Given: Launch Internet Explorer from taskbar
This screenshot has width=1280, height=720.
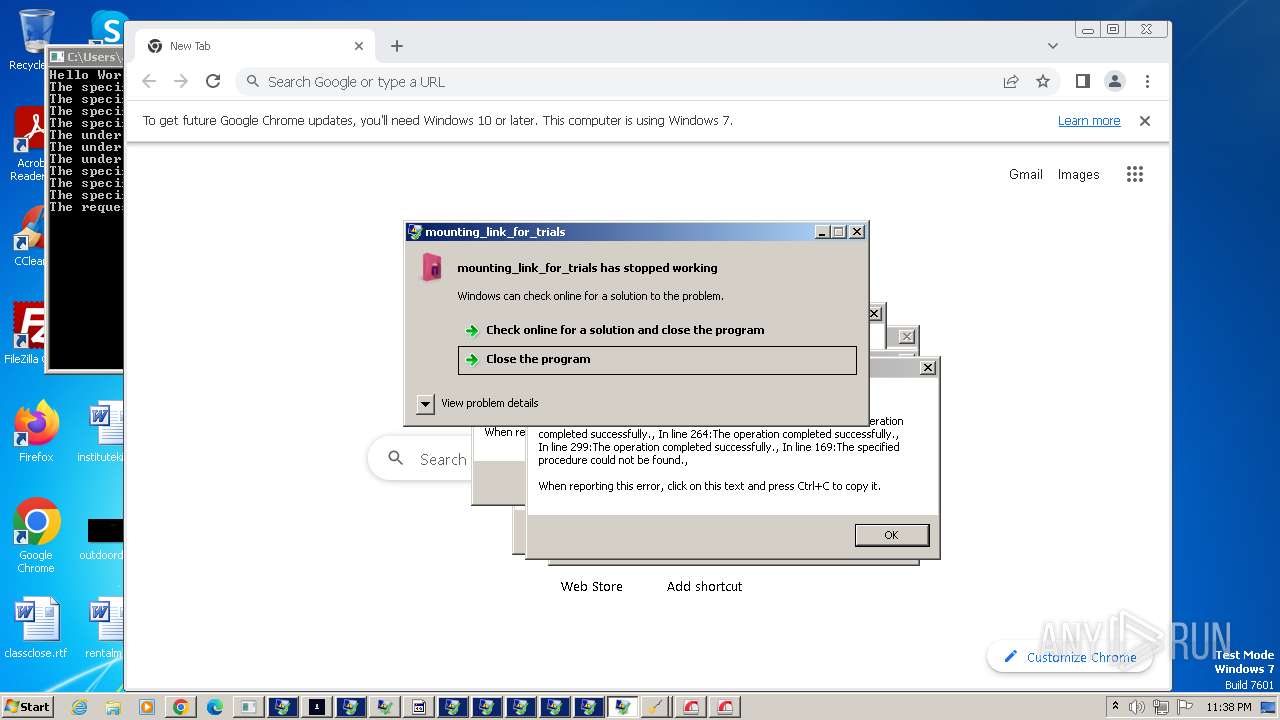Looking at the screenshot, I should 79,707.
